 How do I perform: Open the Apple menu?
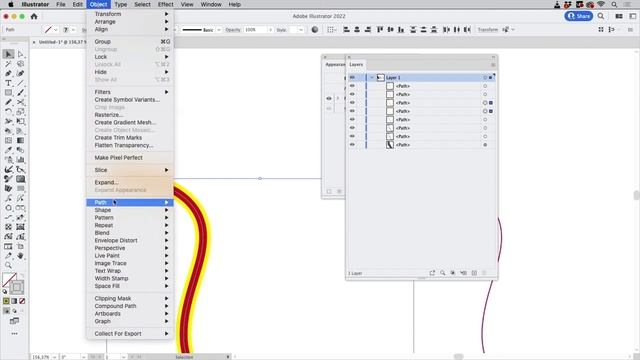(x=11, y=4)
